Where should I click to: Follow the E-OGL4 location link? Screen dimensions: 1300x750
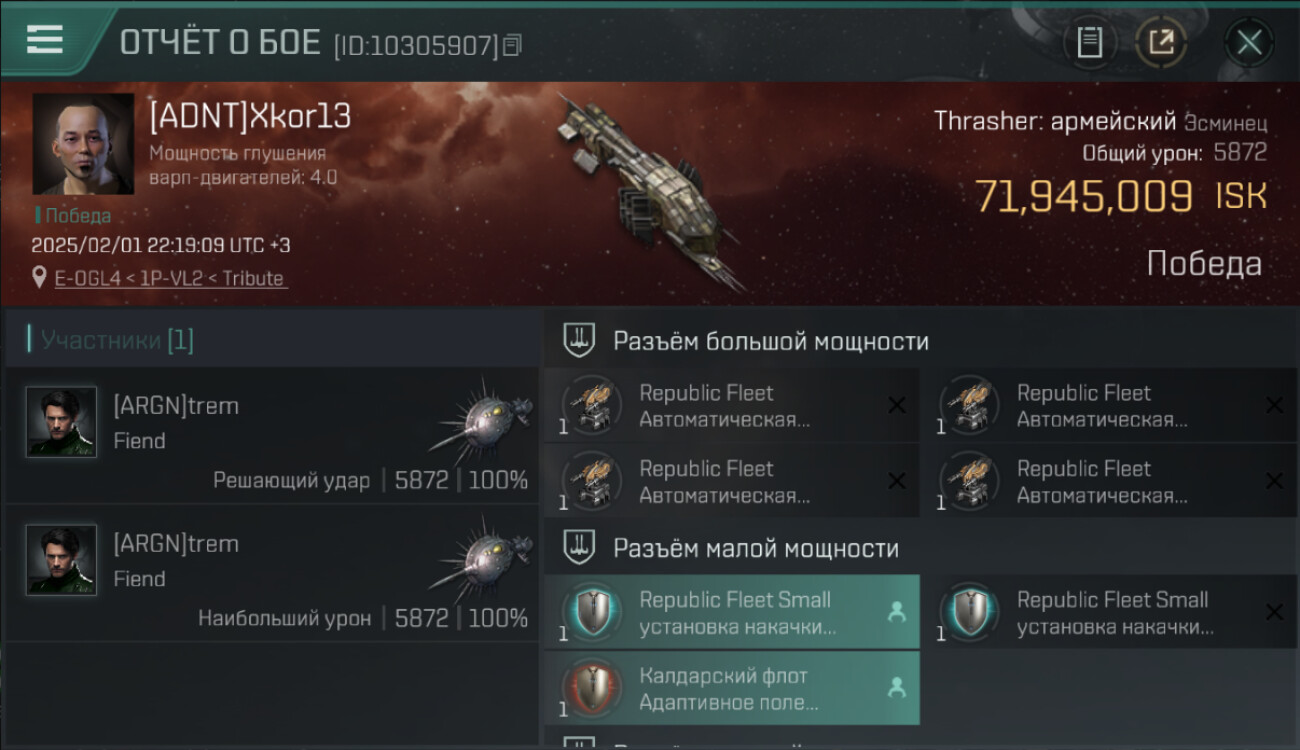pyautogui.click(x=170, y=278)
